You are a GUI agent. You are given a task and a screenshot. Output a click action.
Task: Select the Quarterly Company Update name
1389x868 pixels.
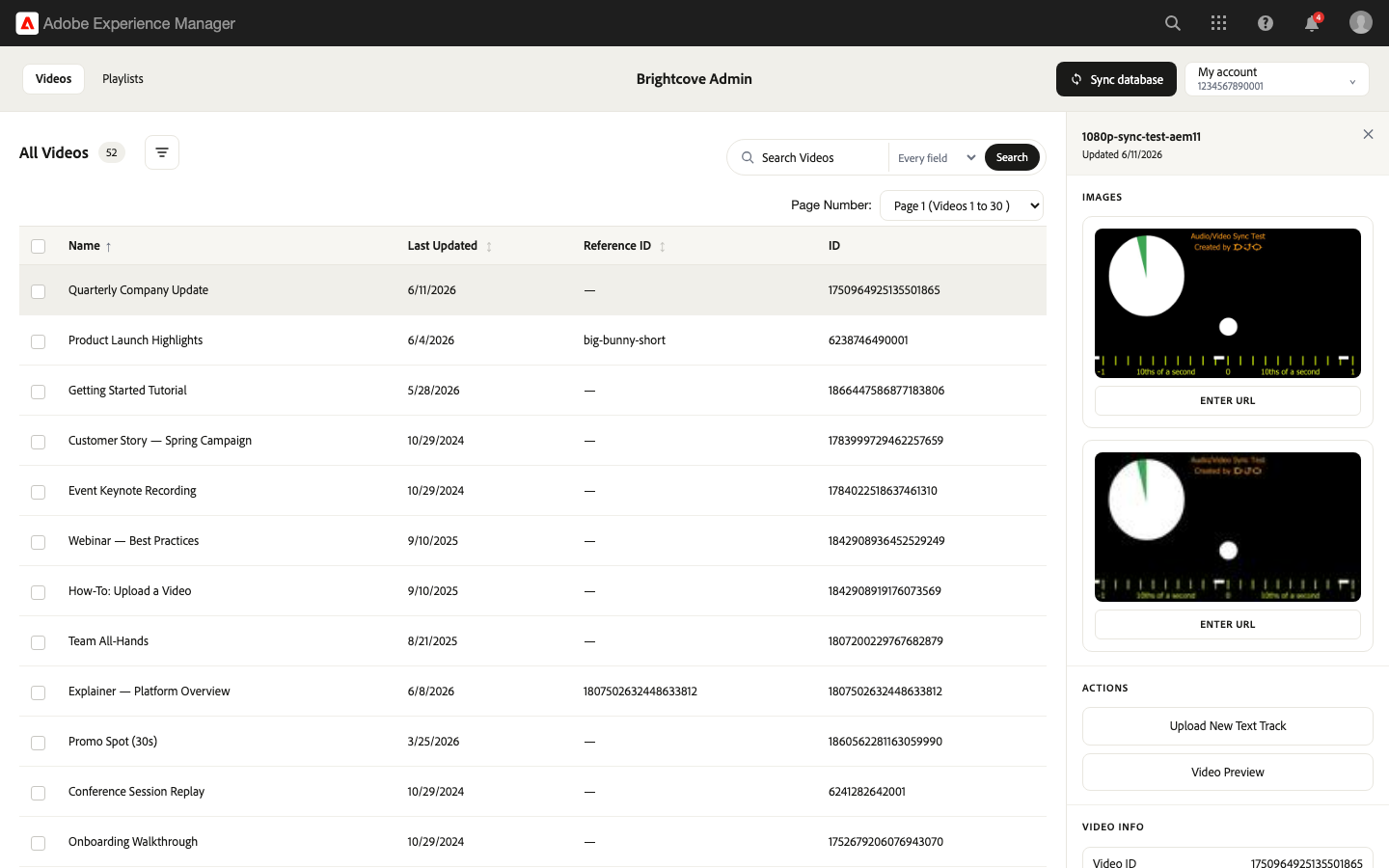point(138,290)
